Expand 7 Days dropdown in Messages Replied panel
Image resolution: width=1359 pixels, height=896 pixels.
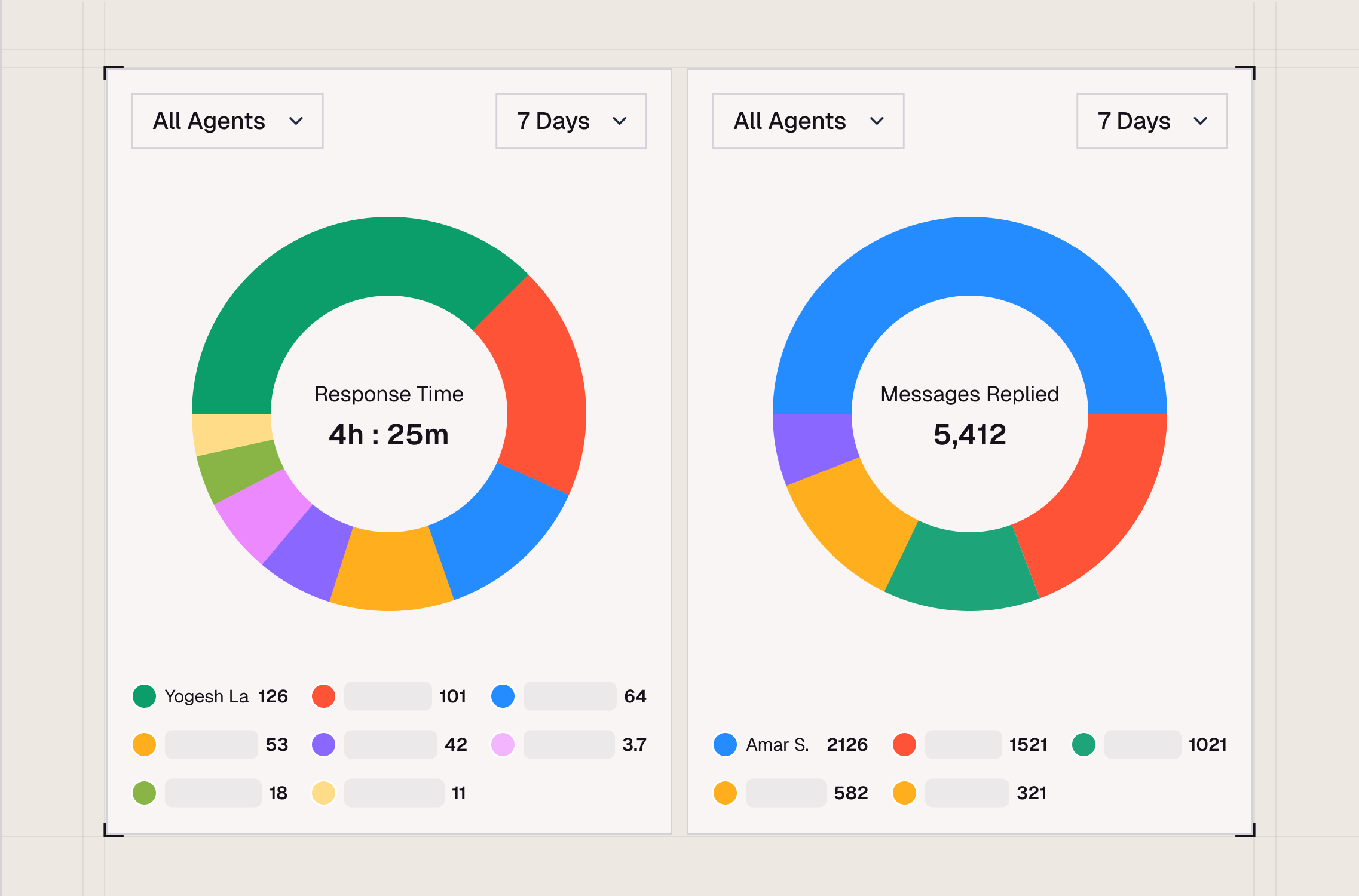[x=1152, y=121]
